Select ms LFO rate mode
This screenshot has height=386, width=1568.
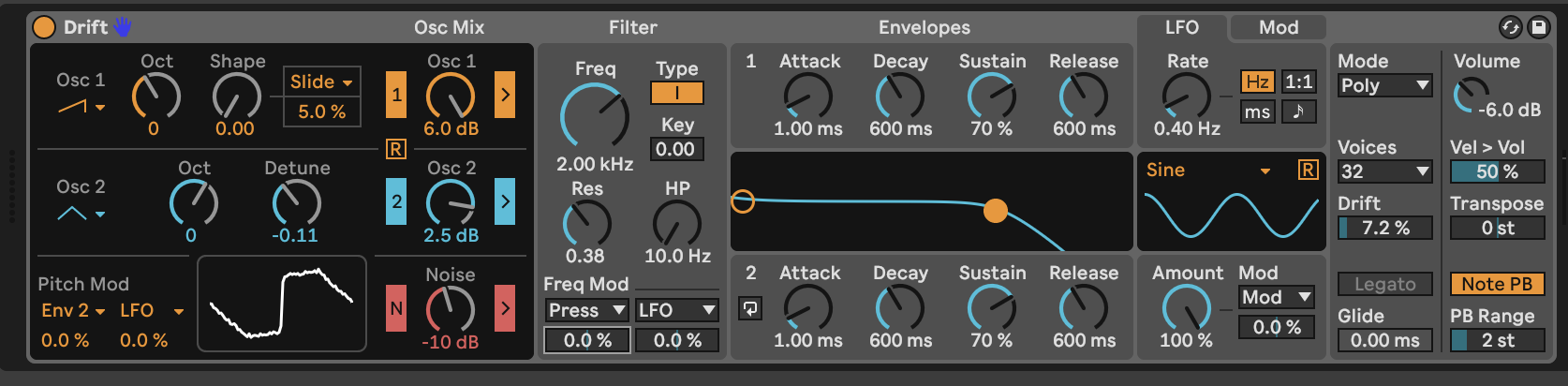point(1258,111)
